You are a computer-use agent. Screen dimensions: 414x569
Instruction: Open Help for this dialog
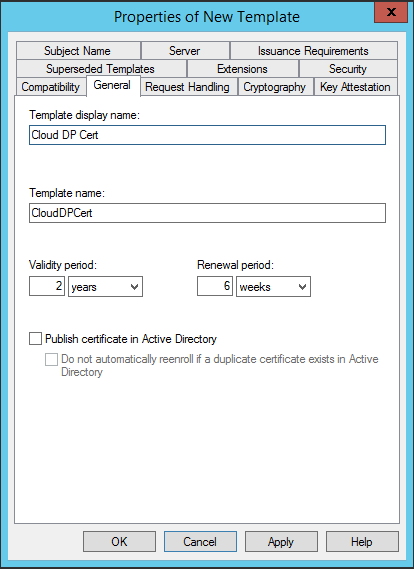coord(362,541)
